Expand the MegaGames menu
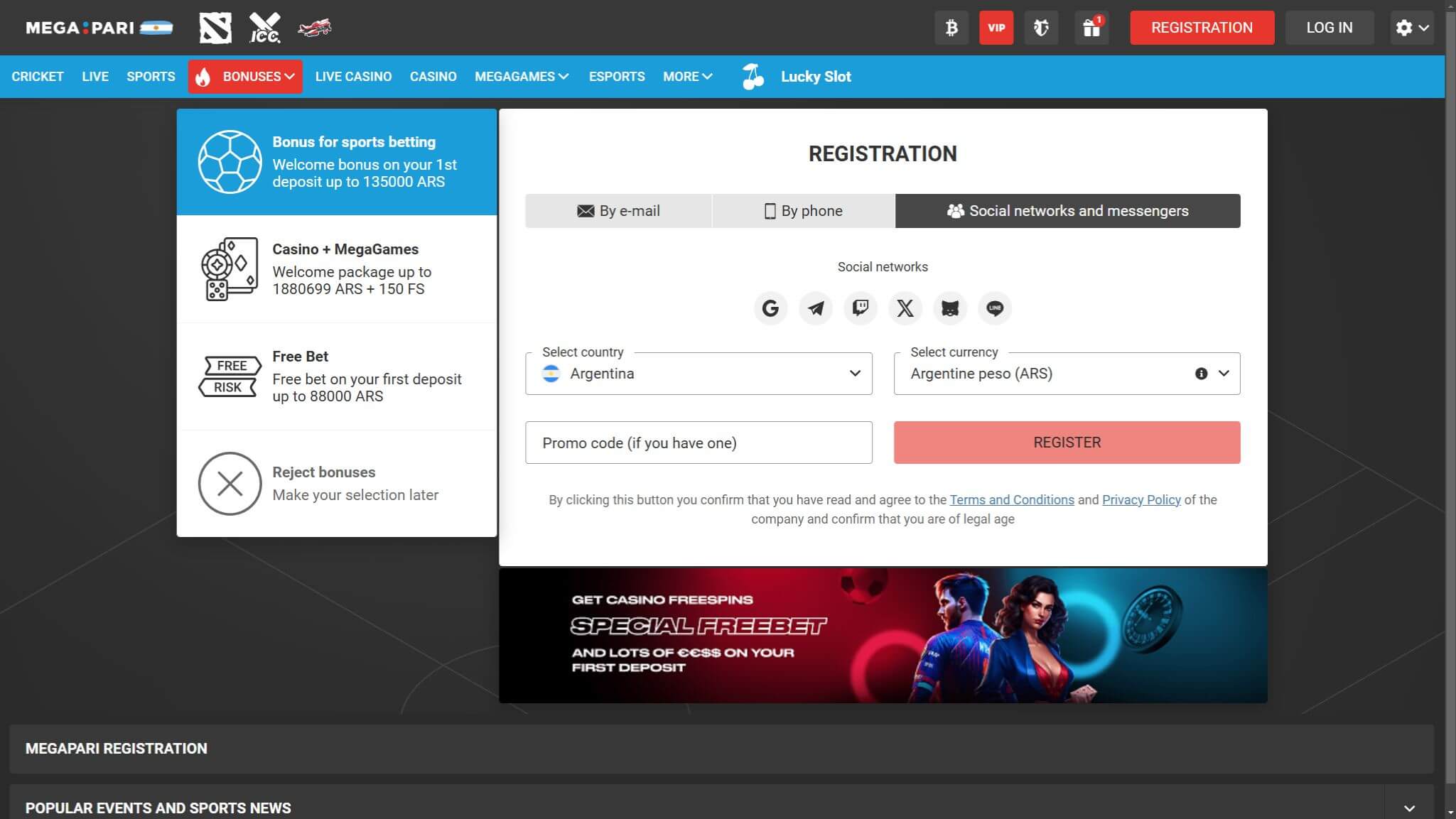Screen dimensions: 1456x819 point(522,77)
